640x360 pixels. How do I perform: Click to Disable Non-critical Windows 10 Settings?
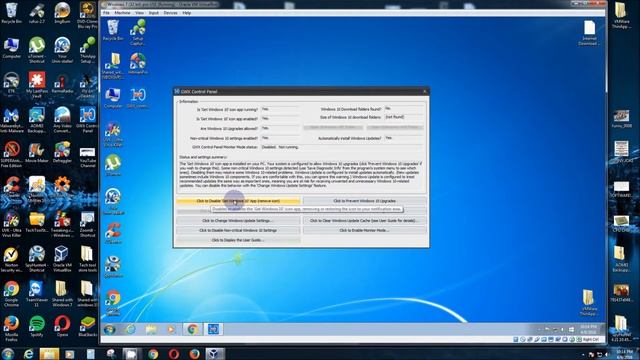tap(238, 230)
